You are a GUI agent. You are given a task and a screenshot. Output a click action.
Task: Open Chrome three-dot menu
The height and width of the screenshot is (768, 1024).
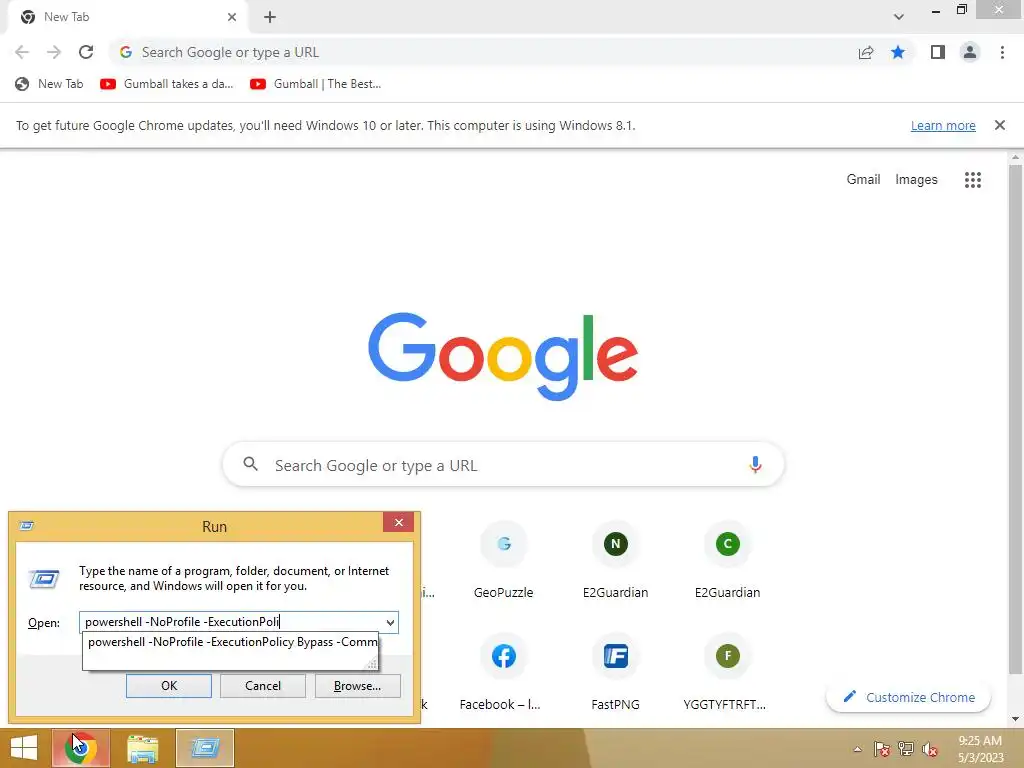point(1002,52)
